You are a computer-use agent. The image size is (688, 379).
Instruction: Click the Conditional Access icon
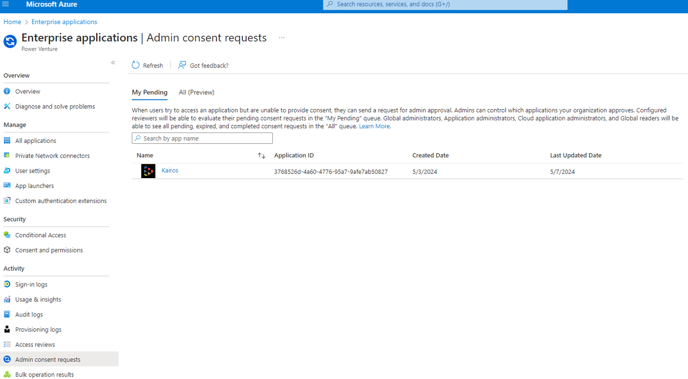point(7,235)
